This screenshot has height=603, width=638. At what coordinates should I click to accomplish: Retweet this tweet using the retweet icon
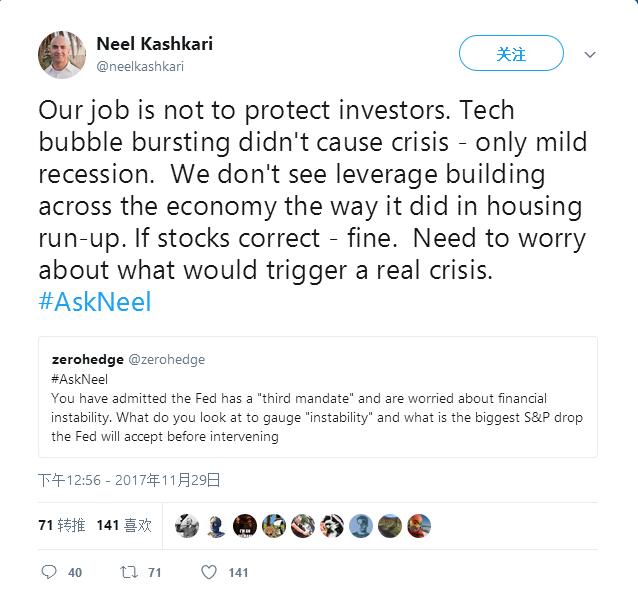coord(128,572)
